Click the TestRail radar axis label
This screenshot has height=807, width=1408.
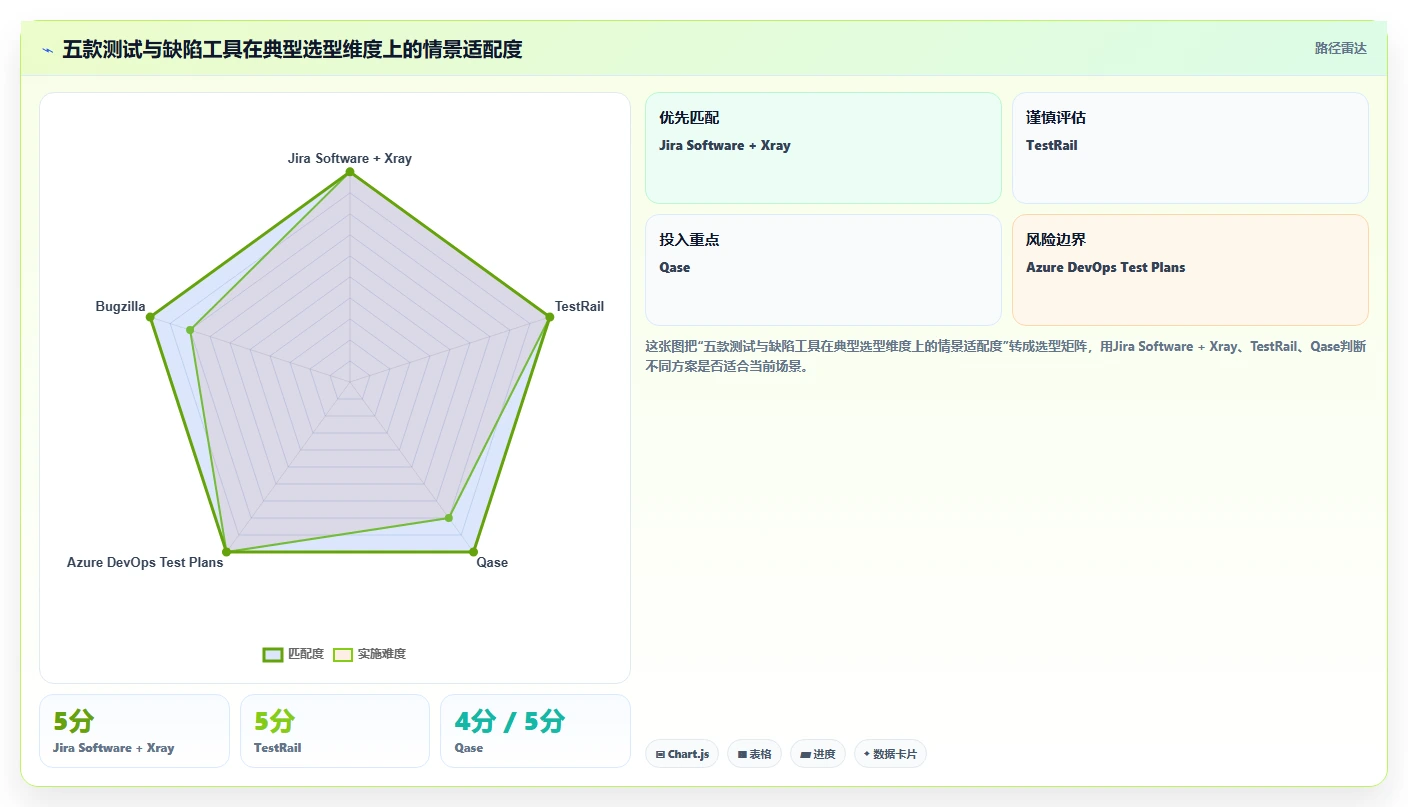coord(579,306)
